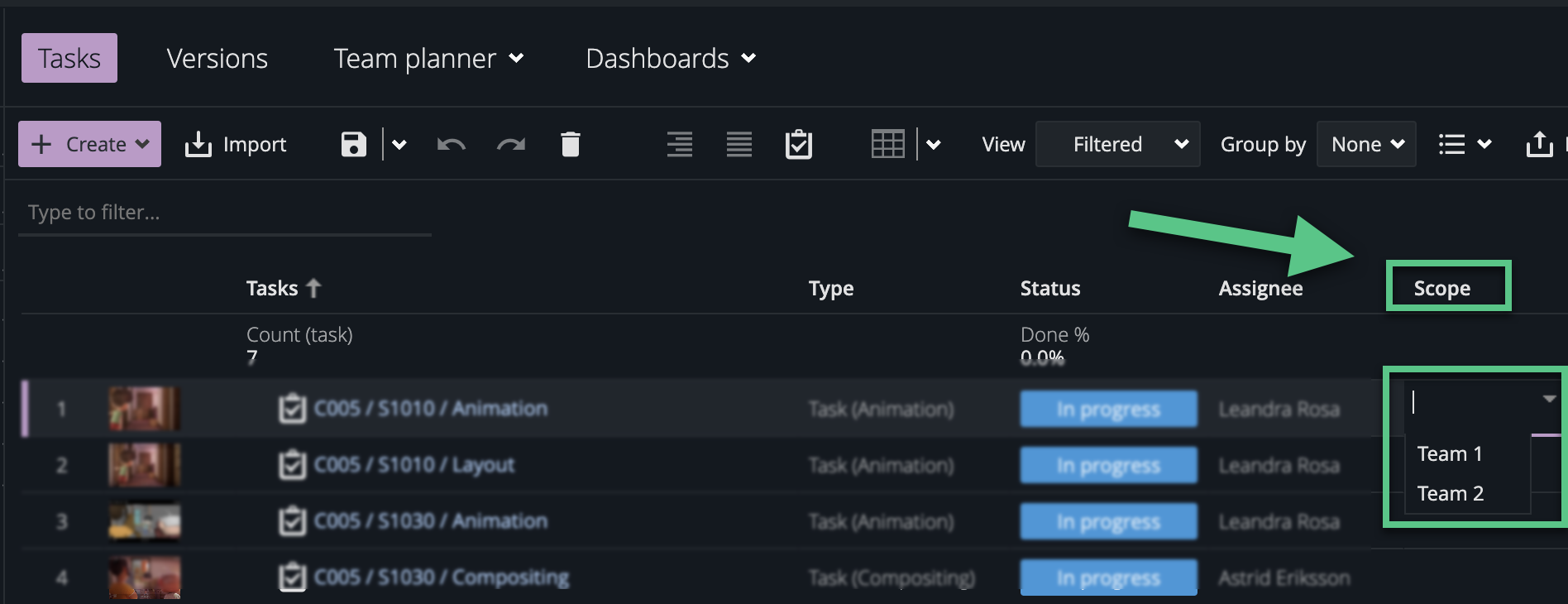Toggle the Scope dropdown arrow
Image resolution: width=1568 pixels, height=604 pixels.
tap(1549, 399)
